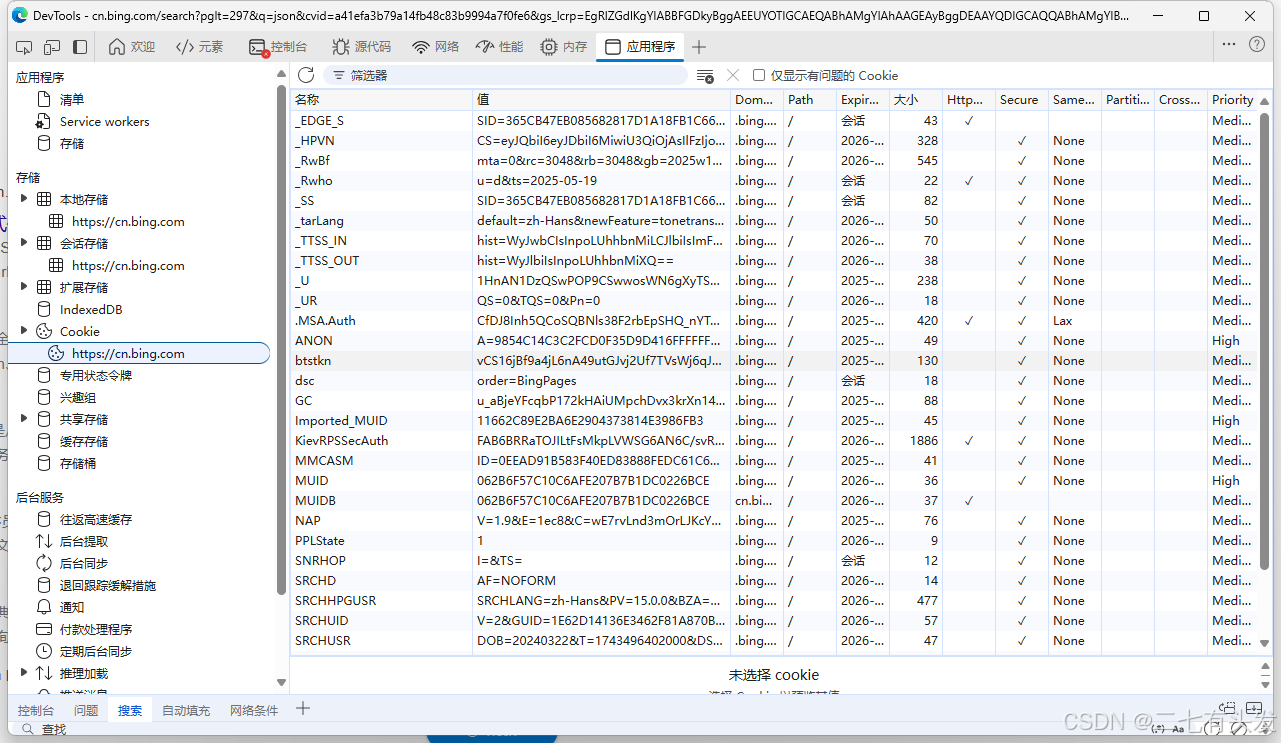The height and width of the screenshot is (743, 1281).
Task: Switch to the 网络 tab
Action: [436, 47]
